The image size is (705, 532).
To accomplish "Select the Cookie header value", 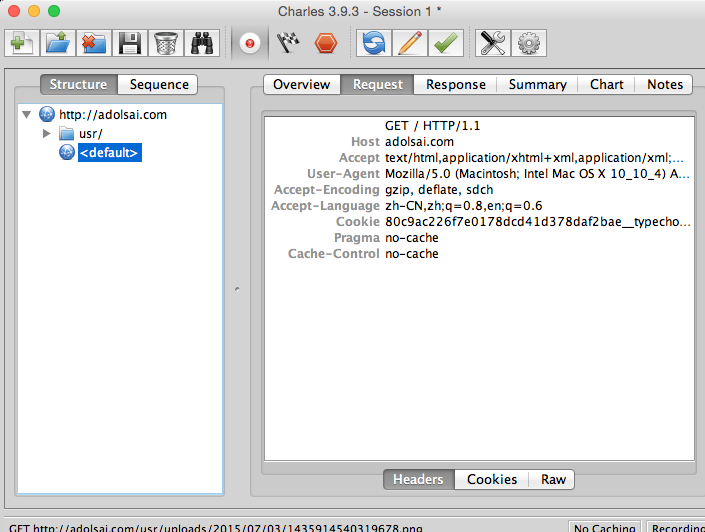I will tap(538, 222).
